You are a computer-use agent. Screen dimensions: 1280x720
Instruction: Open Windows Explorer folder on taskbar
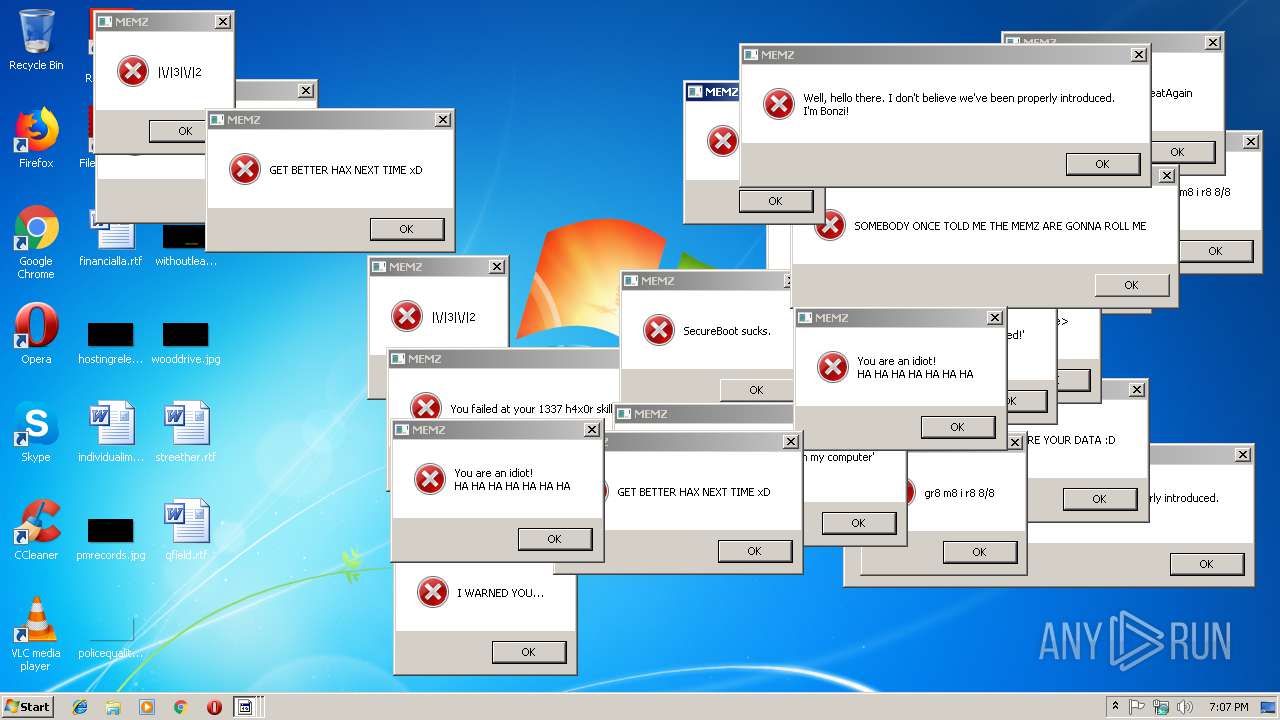click(x=113, y=707)
